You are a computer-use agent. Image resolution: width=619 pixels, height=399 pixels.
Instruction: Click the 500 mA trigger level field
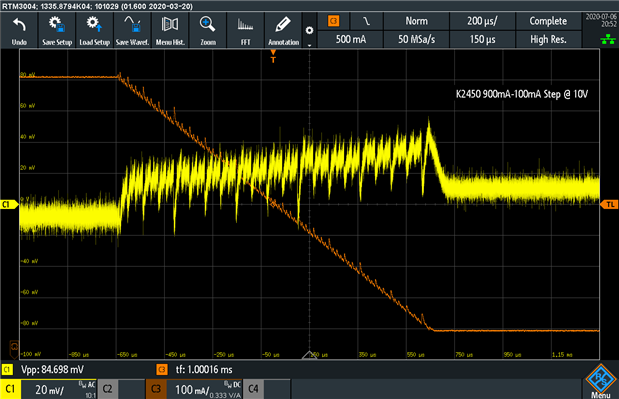[351, 39]
